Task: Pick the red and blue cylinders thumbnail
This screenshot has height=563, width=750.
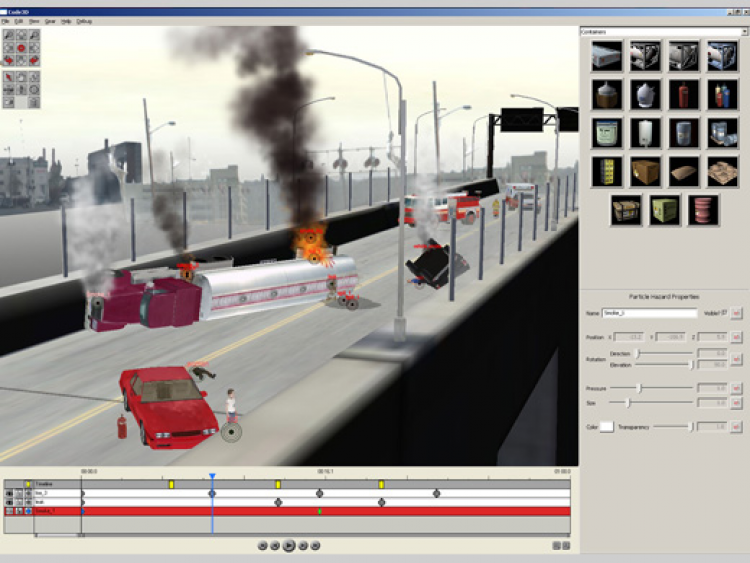Action: 723,94
